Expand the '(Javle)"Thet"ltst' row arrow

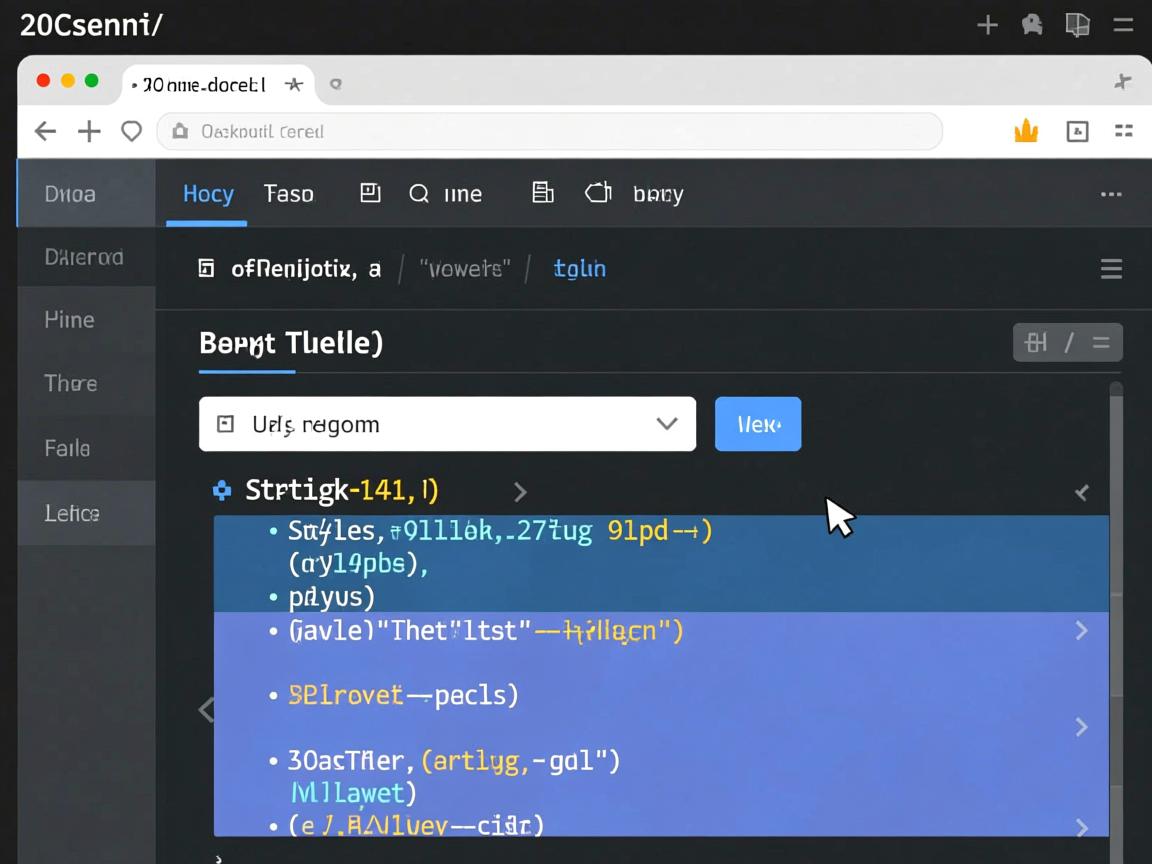coord(1081,630)
